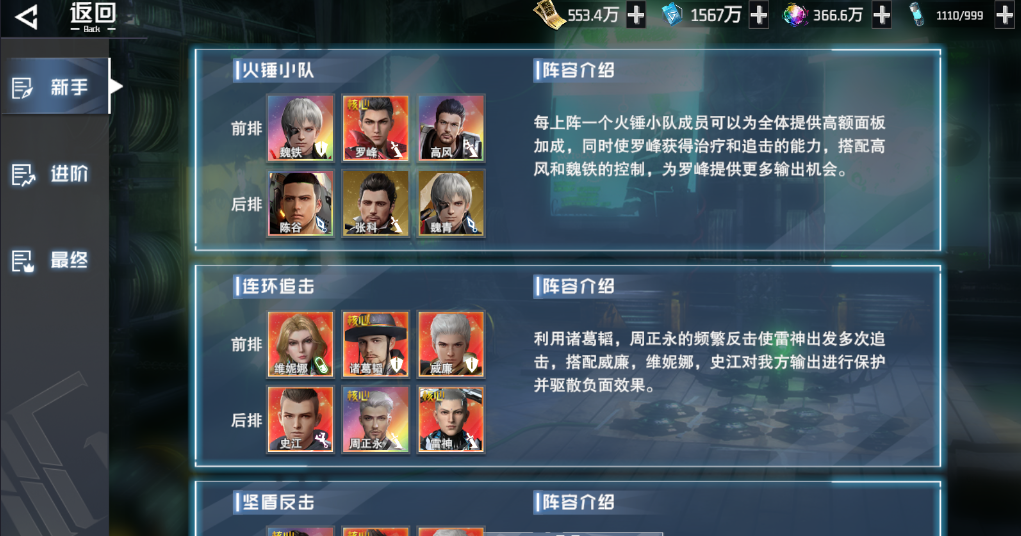Image resolution: width=1021 pixels, height=536 pixels.
Task: View hero 张科 portrait
Action: coord(376,203)
